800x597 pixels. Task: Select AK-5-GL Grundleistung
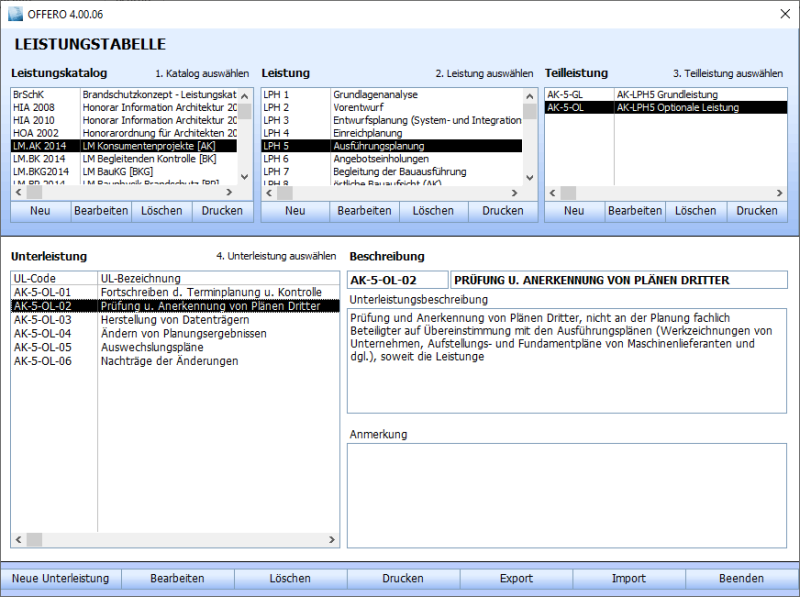click(x=666, y=94)
